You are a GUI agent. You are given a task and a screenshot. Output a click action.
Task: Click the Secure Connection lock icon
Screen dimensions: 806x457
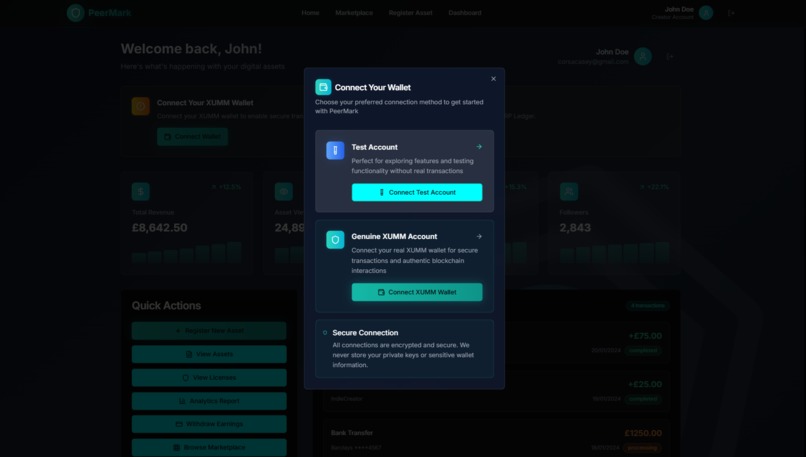pos(325,333)
